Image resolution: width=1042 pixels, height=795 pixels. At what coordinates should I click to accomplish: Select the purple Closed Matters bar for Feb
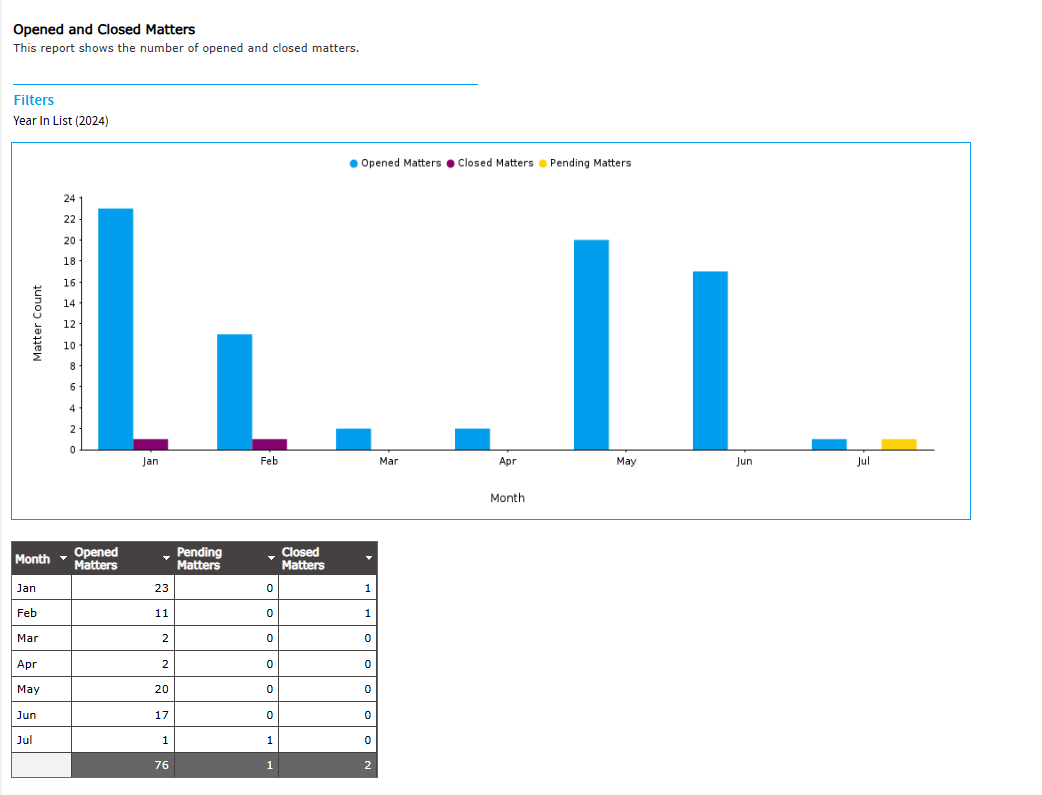pos(270,444)
